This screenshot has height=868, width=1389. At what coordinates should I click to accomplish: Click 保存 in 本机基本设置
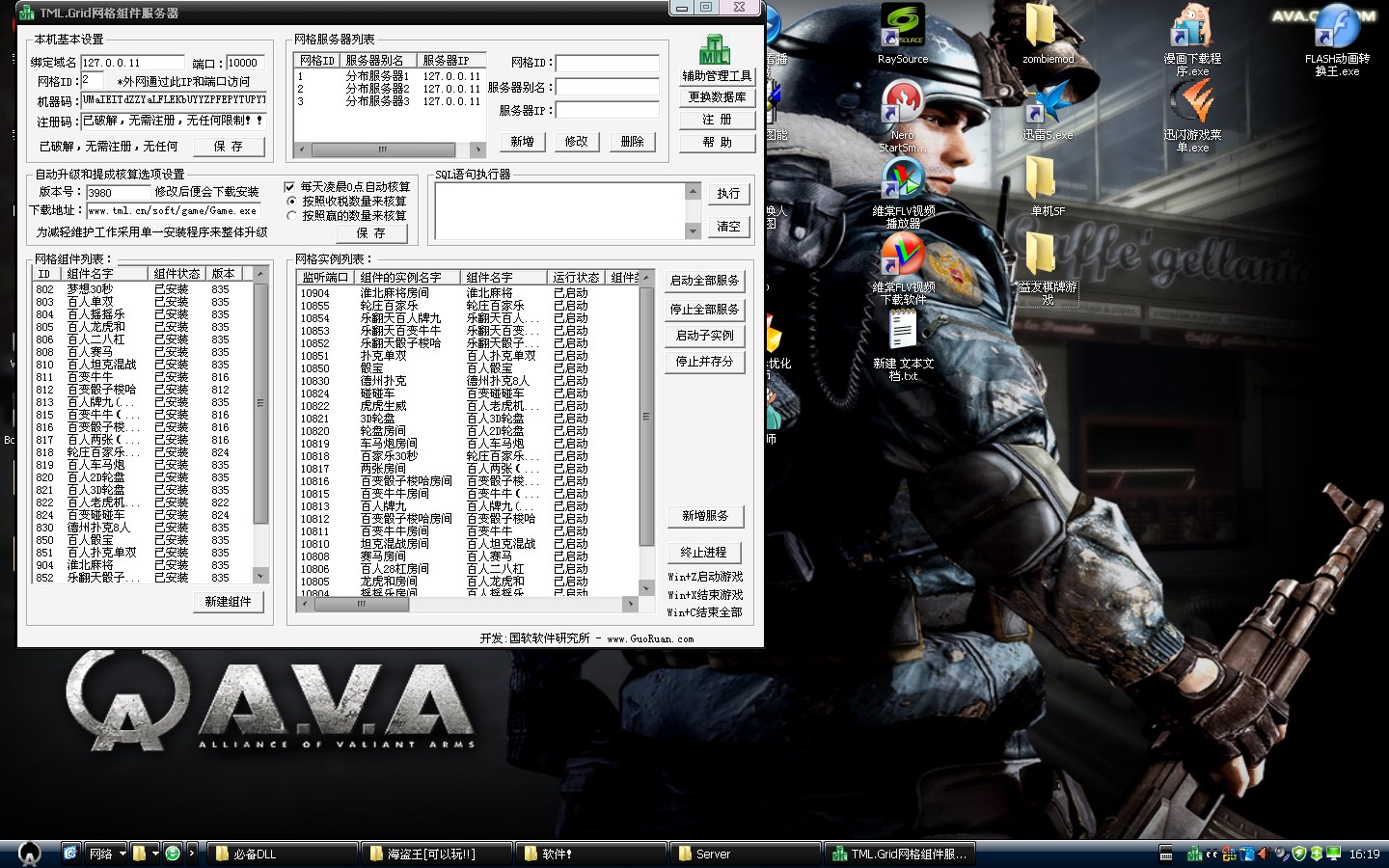[x=228, y=146]
